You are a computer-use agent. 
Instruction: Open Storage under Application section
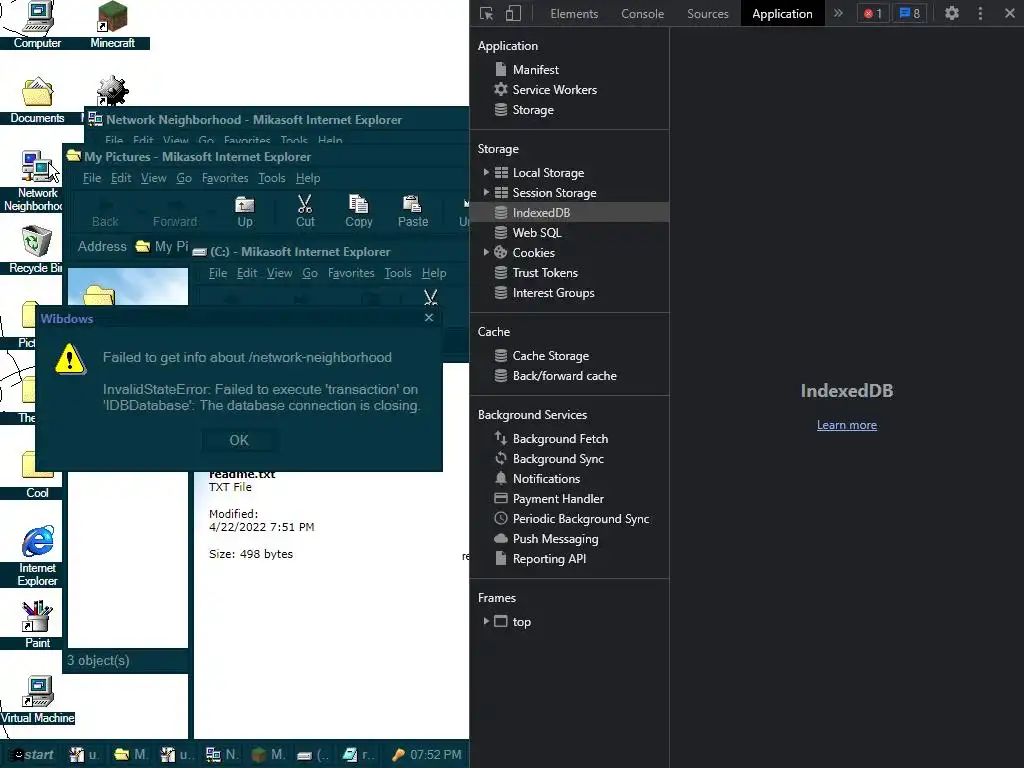point(533,110)
